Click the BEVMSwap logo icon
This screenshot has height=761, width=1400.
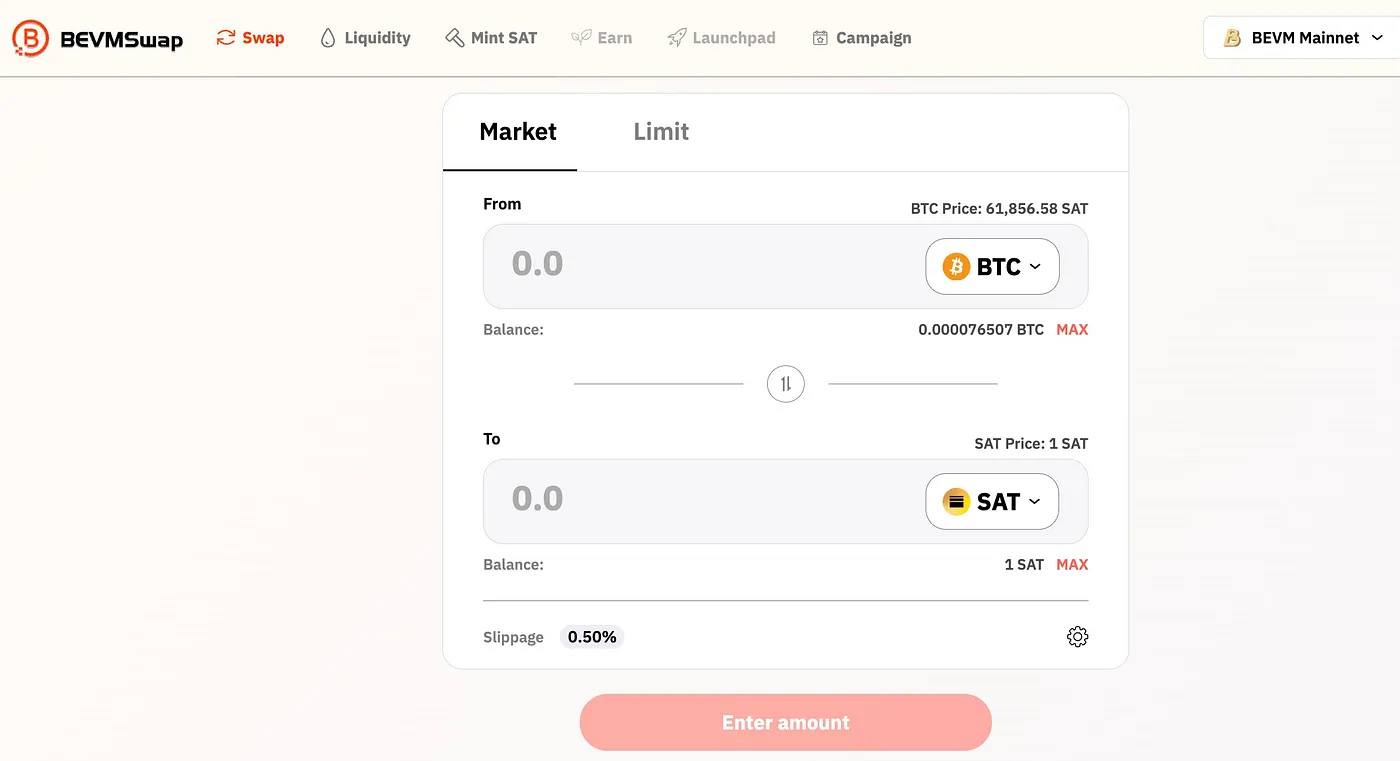tap(31, 38)
